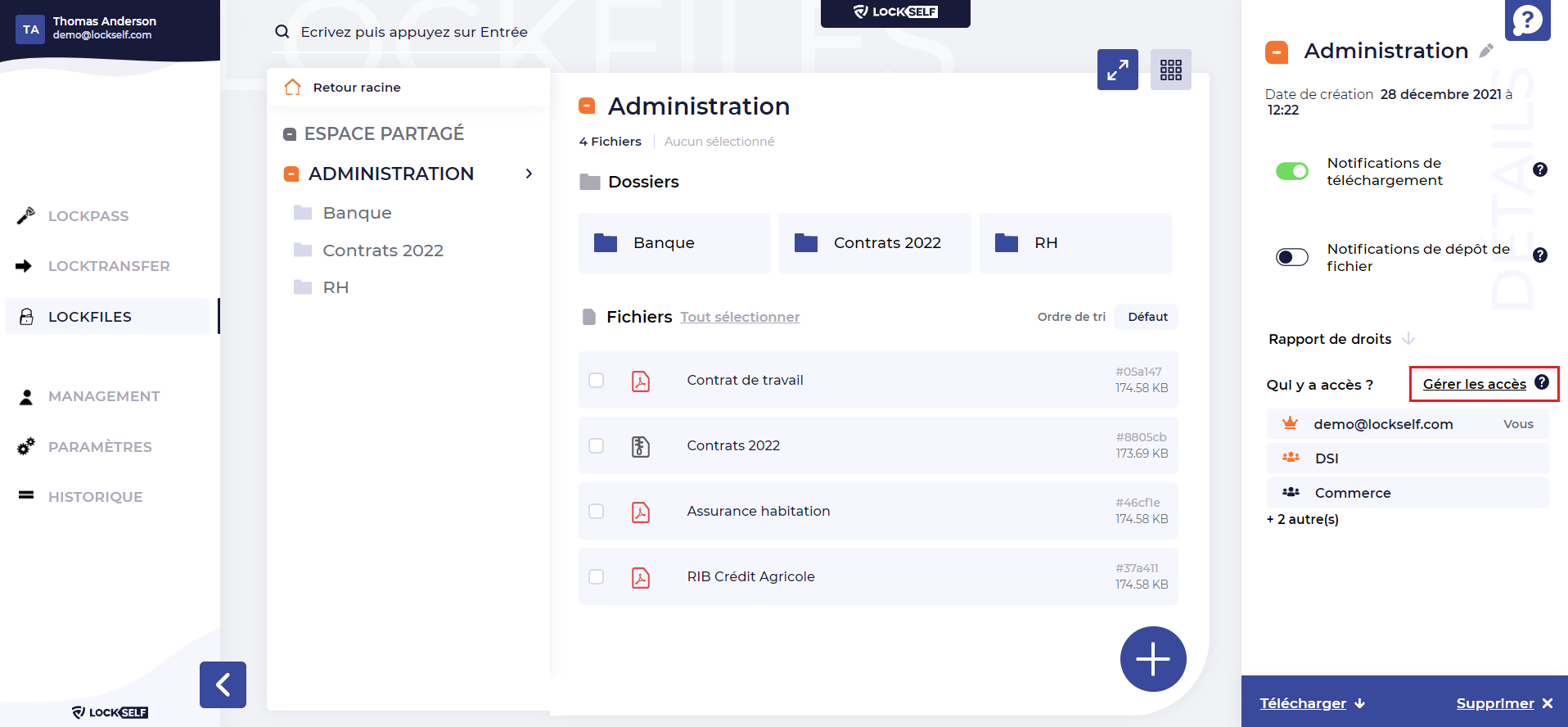The image size is (1568, 727).
Task: Disable Notifications de téléchargement toggle
Action: [1292, 171]
